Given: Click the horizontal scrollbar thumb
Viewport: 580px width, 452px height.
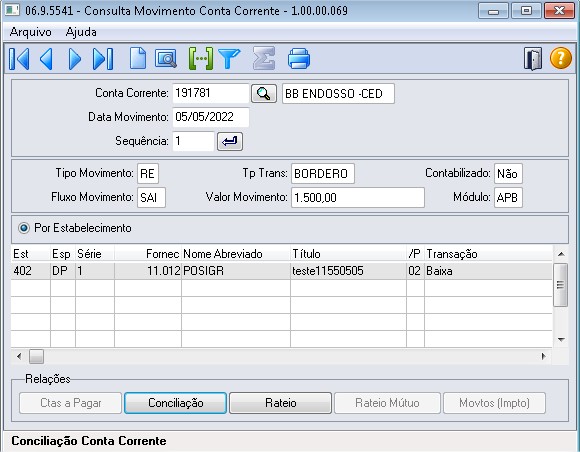Looking at the screenshot, I should tap(37, 357).
